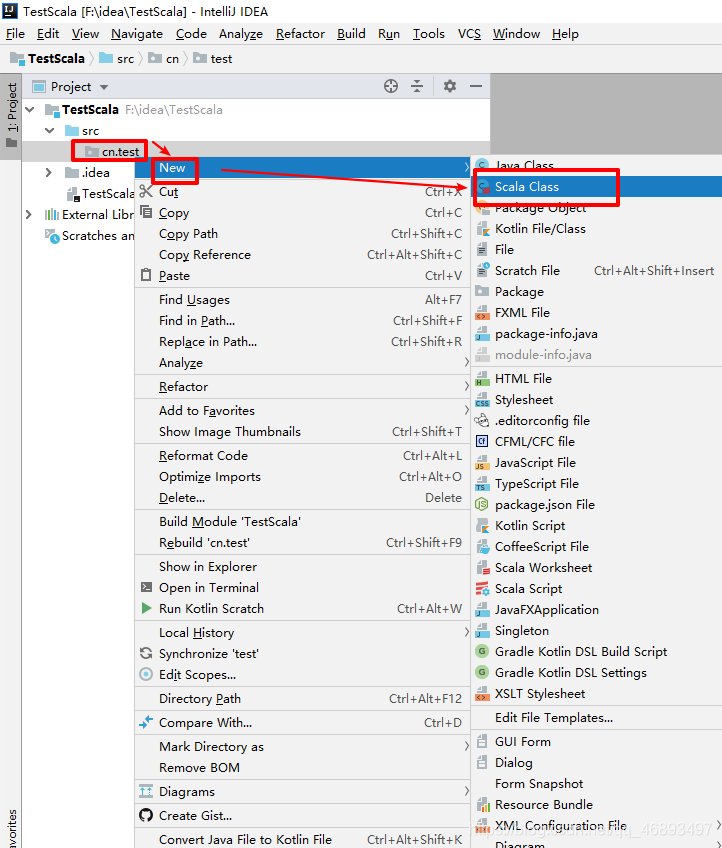Click the Diagrams icon in context menu
Screen dimensions: 722x848
[x=146, y=791]
